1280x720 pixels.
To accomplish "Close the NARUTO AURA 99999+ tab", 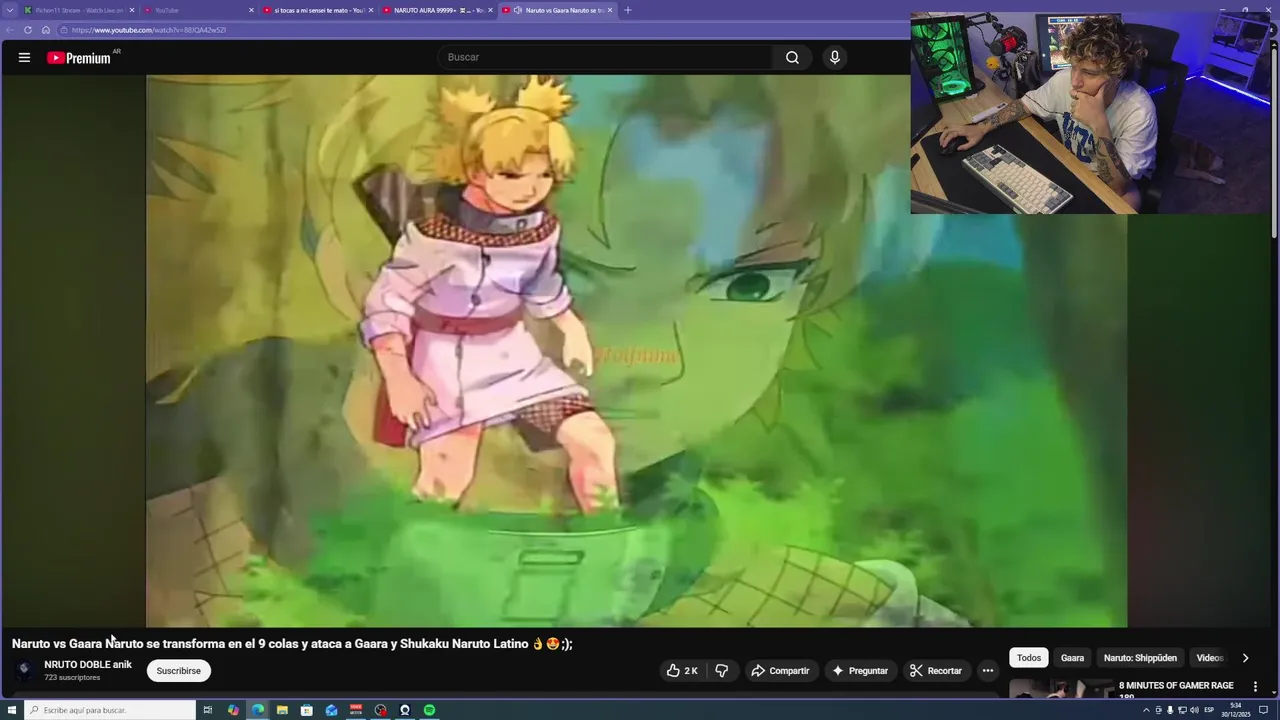I will (490, 10).
